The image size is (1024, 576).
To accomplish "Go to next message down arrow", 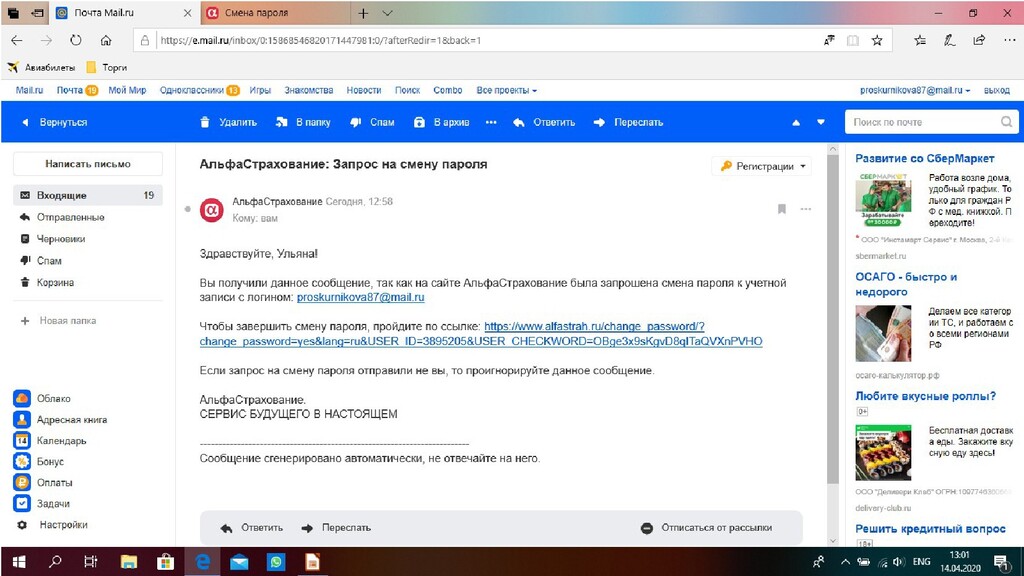I will (x=821, y=122).
